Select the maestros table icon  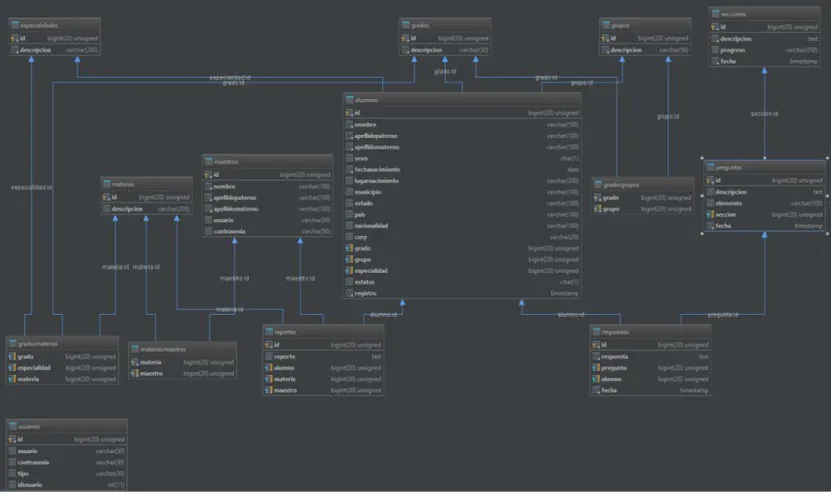pos(209,161)
